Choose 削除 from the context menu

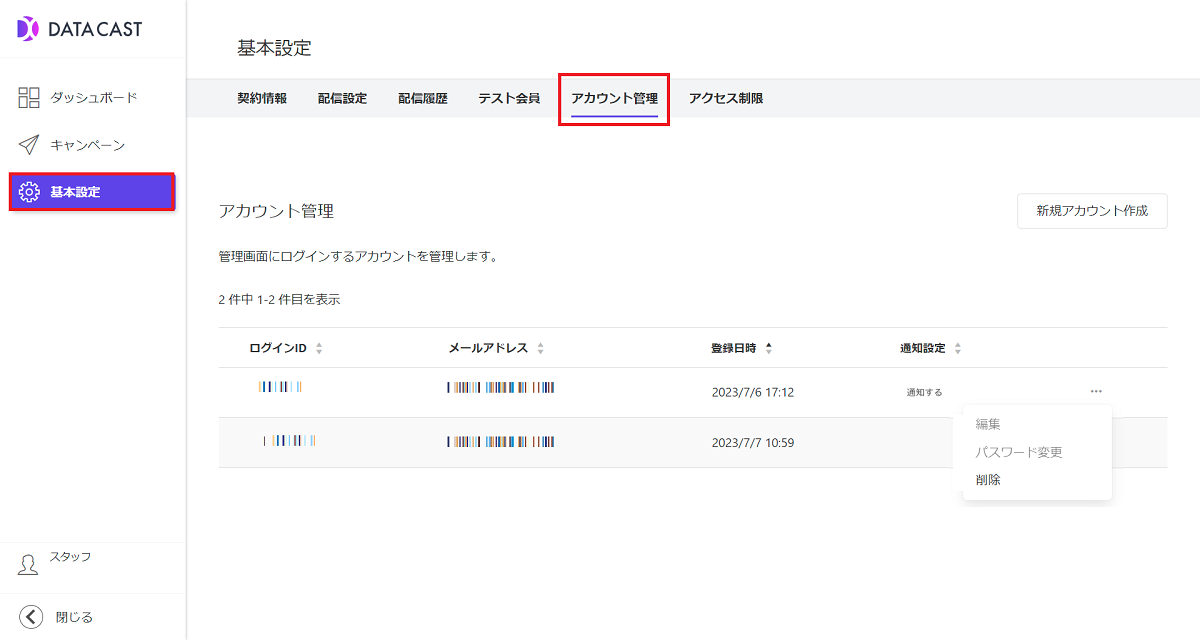pyautogui.click(x=988, y=480)
